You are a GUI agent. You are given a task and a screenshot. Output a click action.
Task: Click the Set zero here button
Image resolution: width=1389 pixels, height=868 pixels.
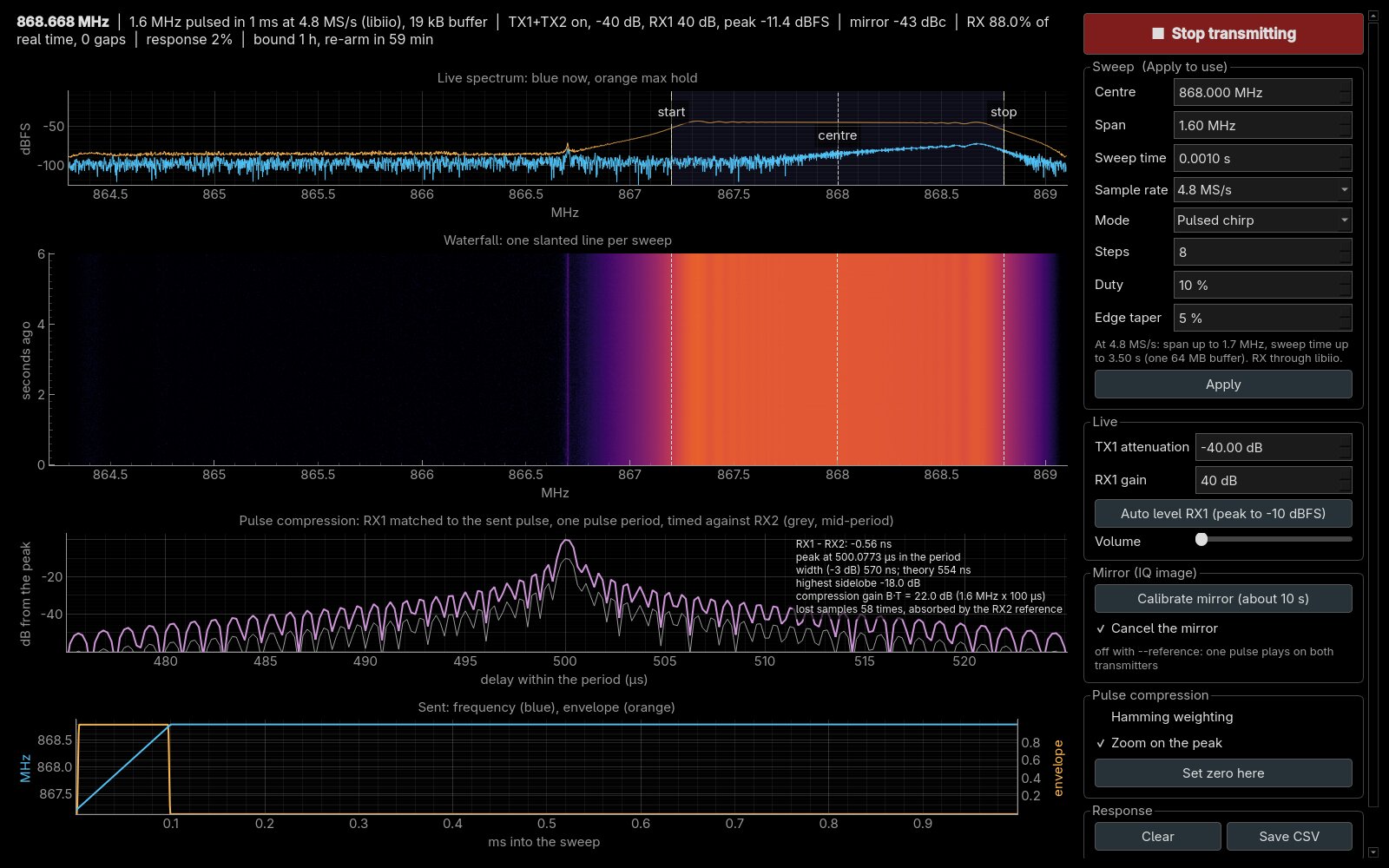click(x=1223, y=773)
